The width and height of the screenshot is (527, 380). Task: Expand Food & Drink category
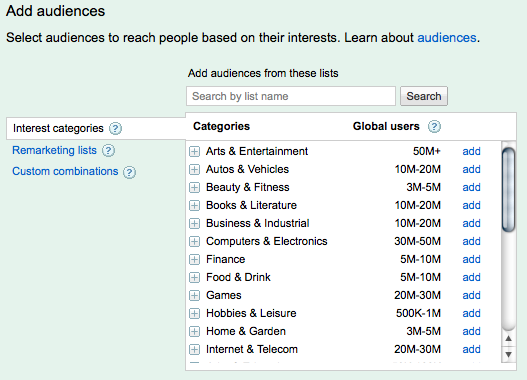point(194,277)
